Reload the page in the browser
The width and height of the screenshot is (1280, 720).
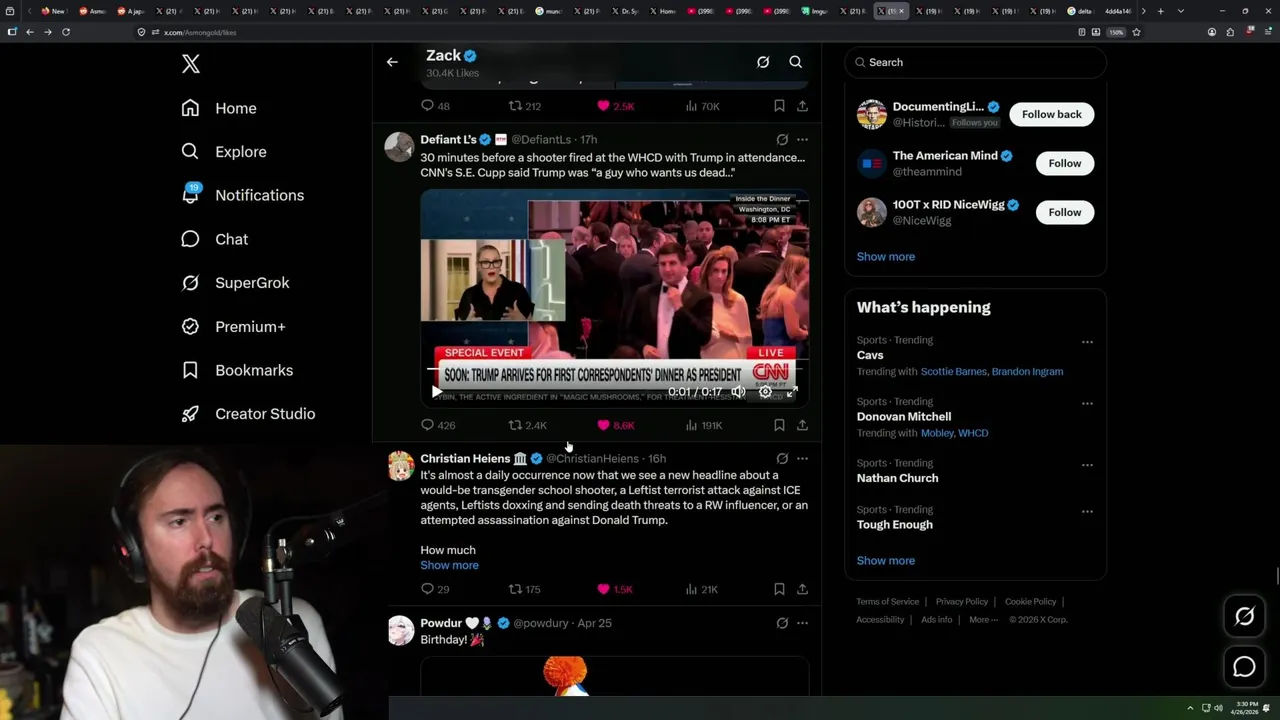point(66,32)
